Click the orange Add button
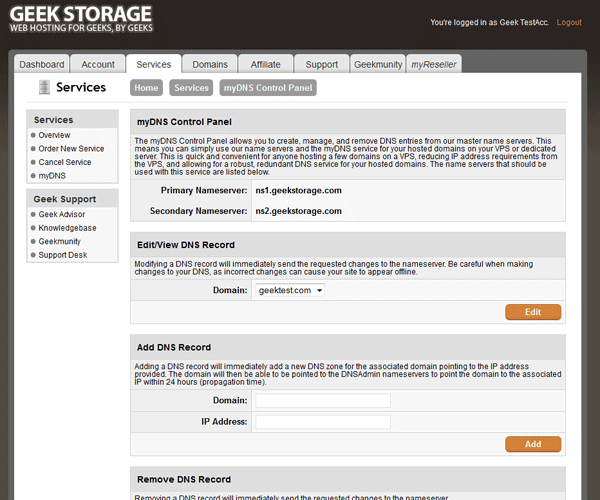Image resolution: width=600 pixels, height=500 pixels. tap(533, 444)
